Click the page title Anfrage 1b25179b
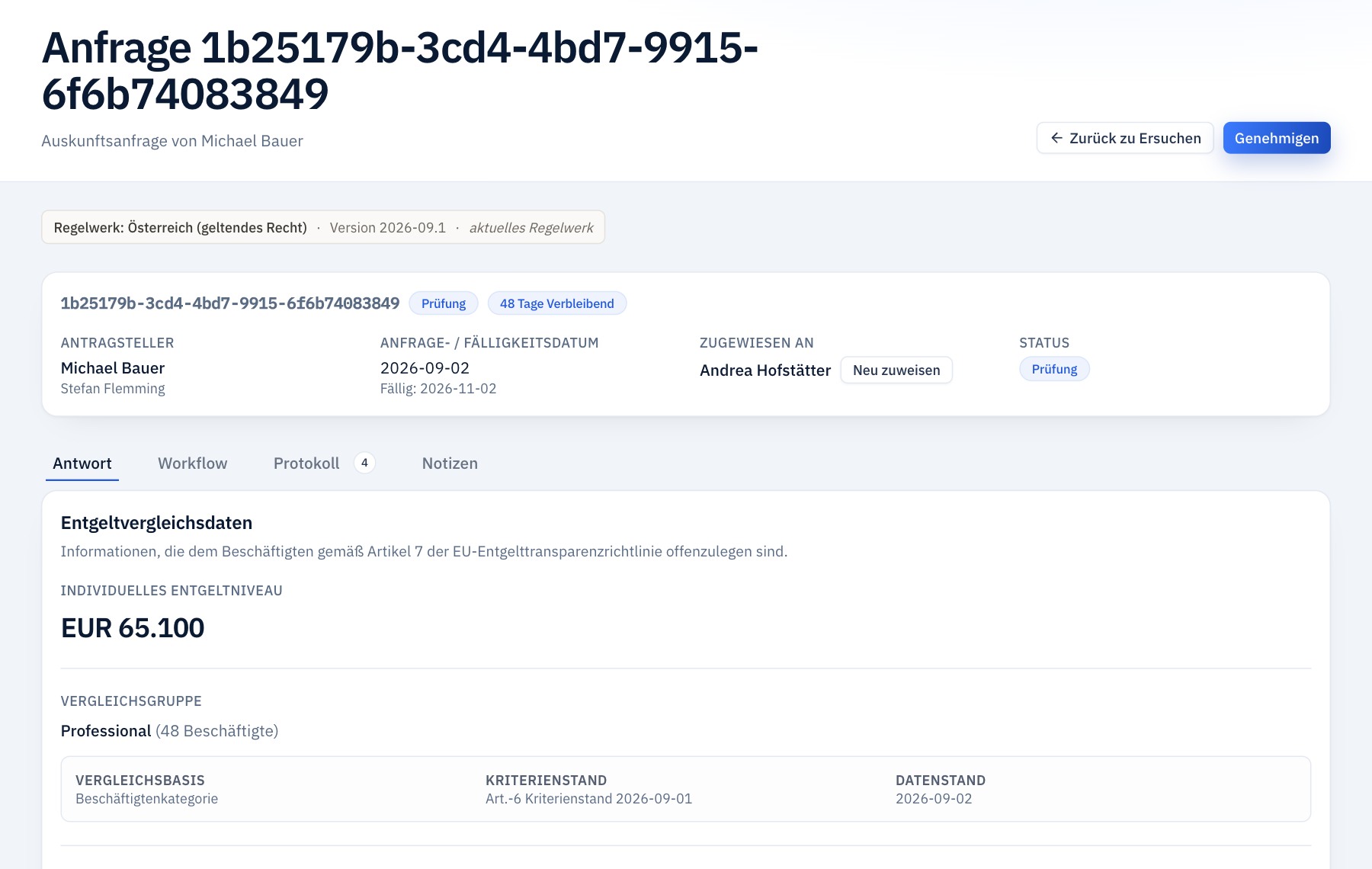 [x=399, y=70]
